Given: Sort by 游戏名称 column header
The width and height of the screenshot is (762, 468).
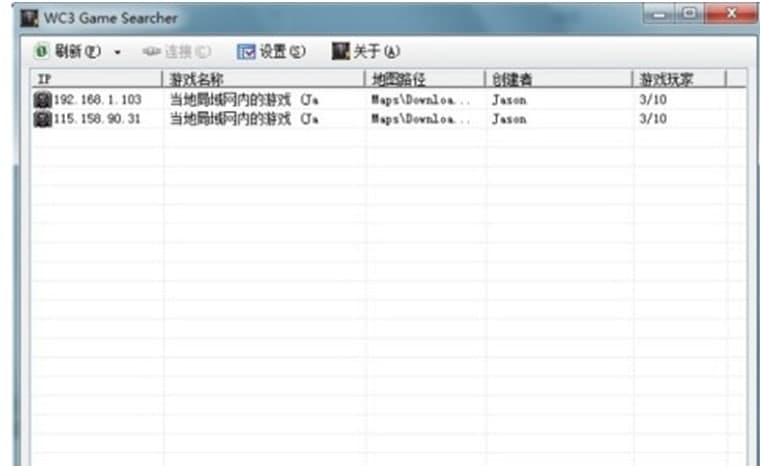Looking at the screenshot, I should coord(264,79).
